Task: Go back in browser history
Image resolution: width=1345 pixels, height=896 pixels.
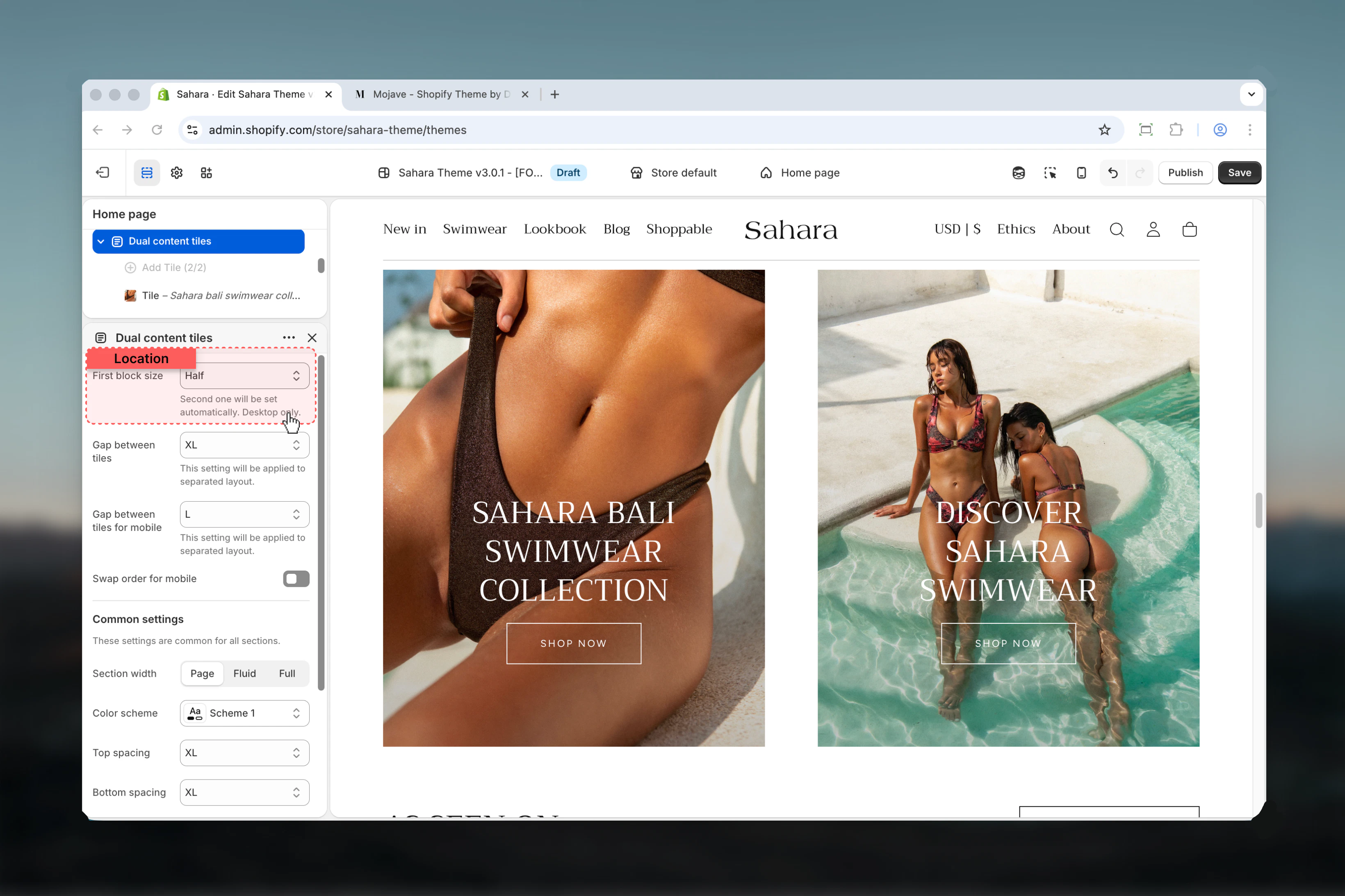Action: click(98, 130)
